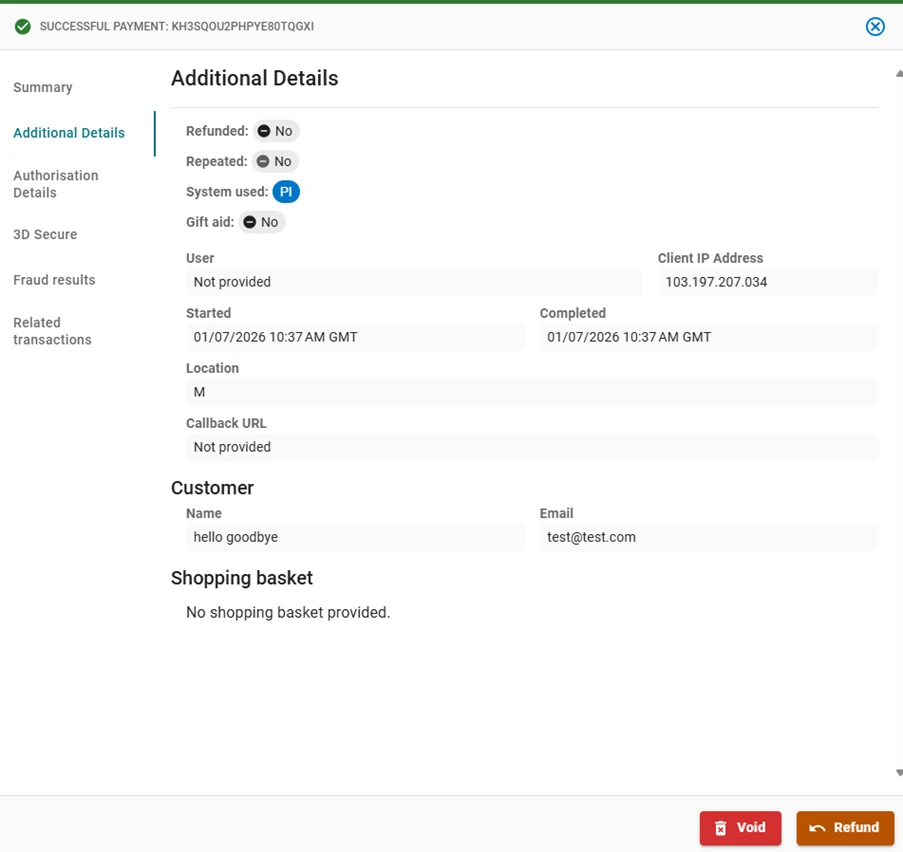Close the payment details dialog

[x=875, y=26]
